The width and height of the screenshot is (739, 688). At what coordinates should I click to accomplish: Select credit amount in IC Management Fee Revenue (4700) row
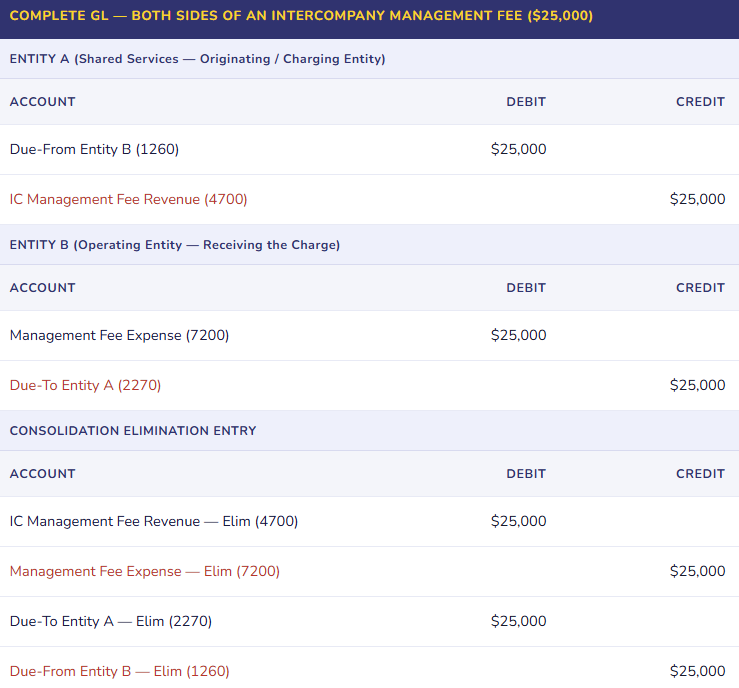pos(697,199)
